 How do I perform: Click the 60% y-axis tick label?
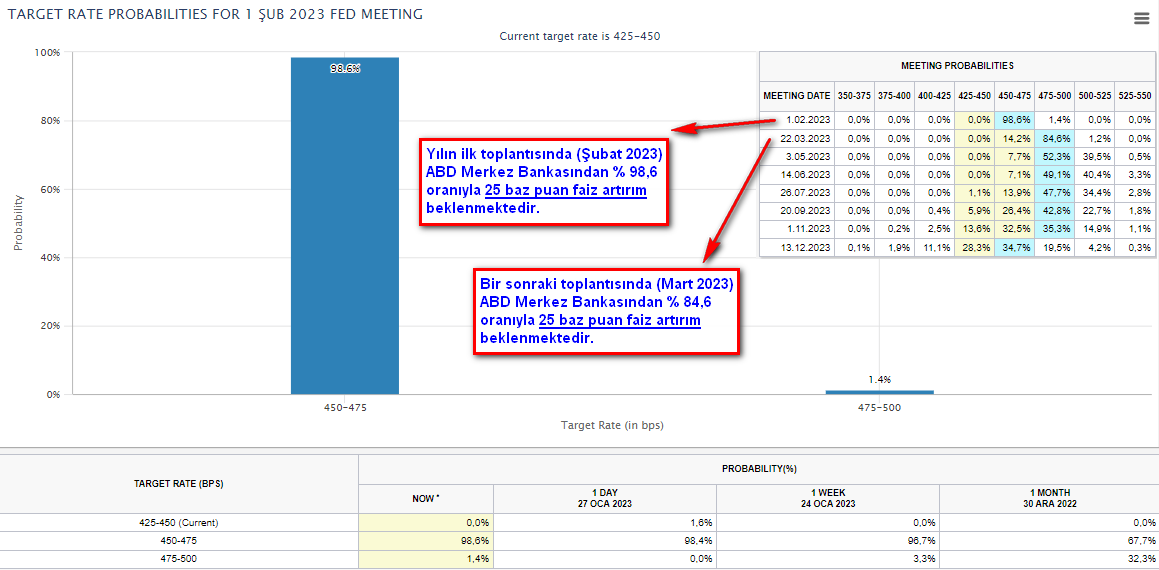click(50, 189)
